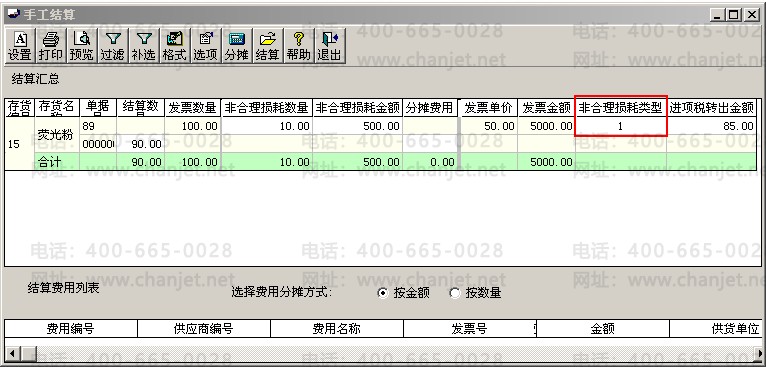This screenshot has width=766, height=367.
Task: Click the 非合理损耗类型 cell showing 1
Action: coord(620,126)
